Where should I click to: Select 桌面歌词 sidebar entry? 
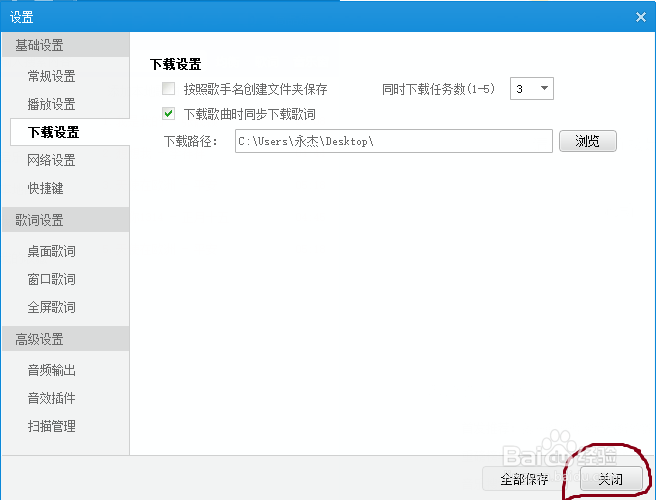[51, 251]
